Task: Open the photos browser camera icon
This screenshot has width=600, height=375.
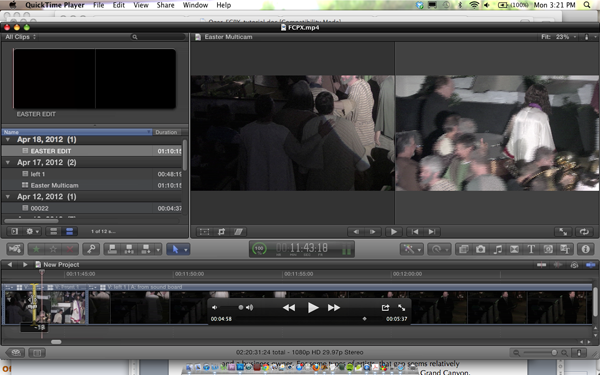Action: click(x=481, y=249)
